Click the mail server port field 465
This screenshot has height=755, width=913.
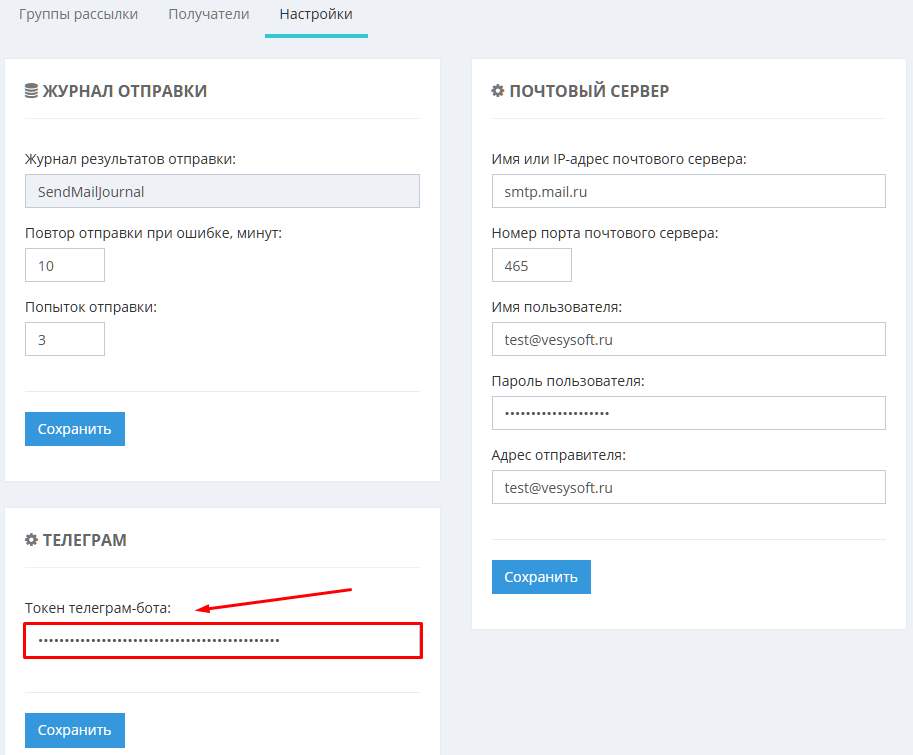[531, 265]
